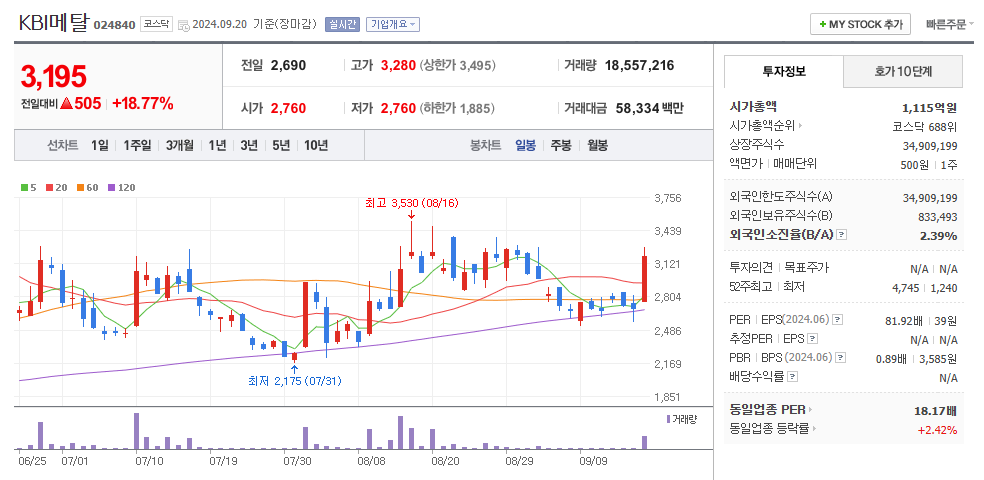Click the +18.77% price change percentage
Viewport: 984px width, 480px height.
[143, 104]
